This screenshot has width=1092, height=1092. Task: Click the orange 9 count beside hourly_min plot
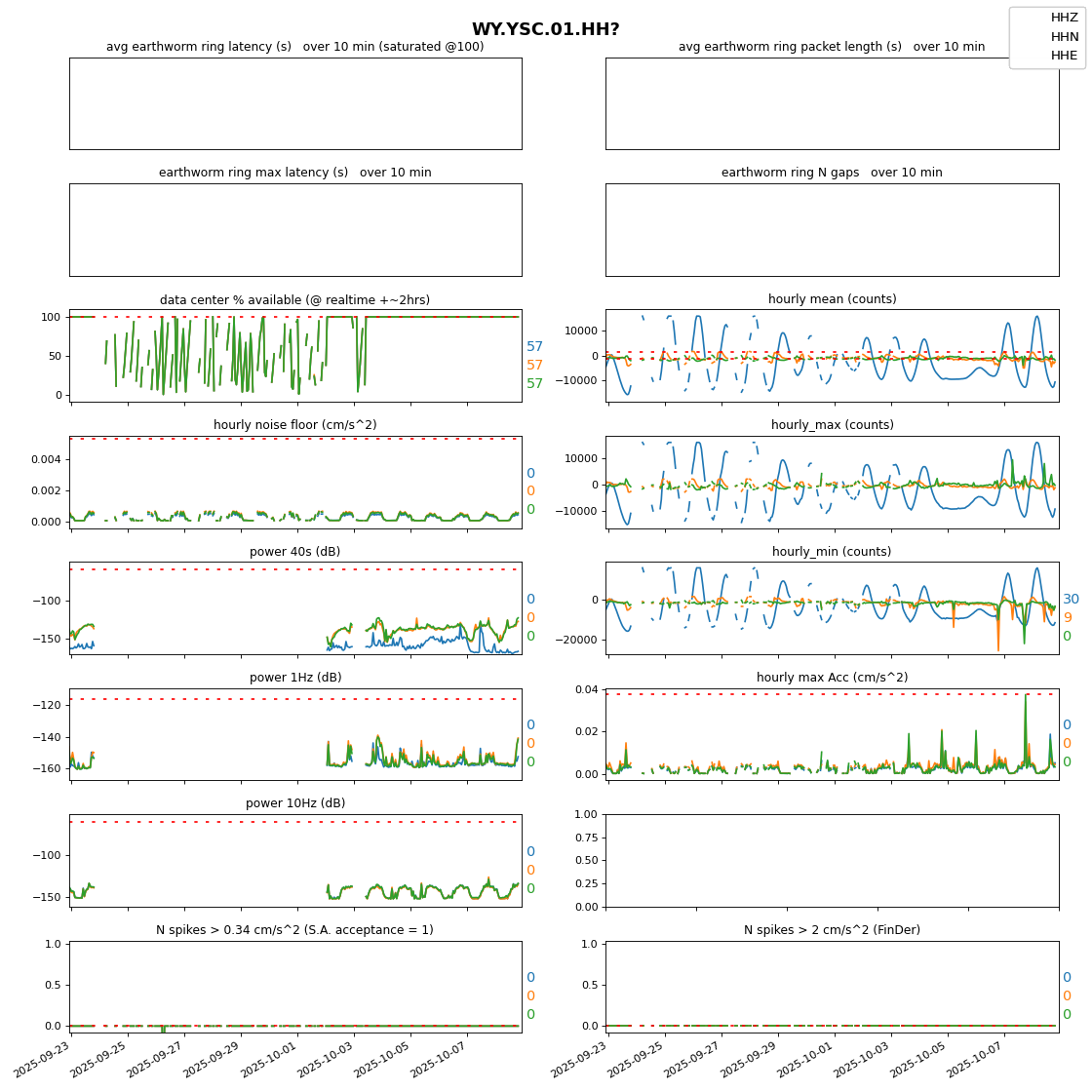tap(1067, 618)
